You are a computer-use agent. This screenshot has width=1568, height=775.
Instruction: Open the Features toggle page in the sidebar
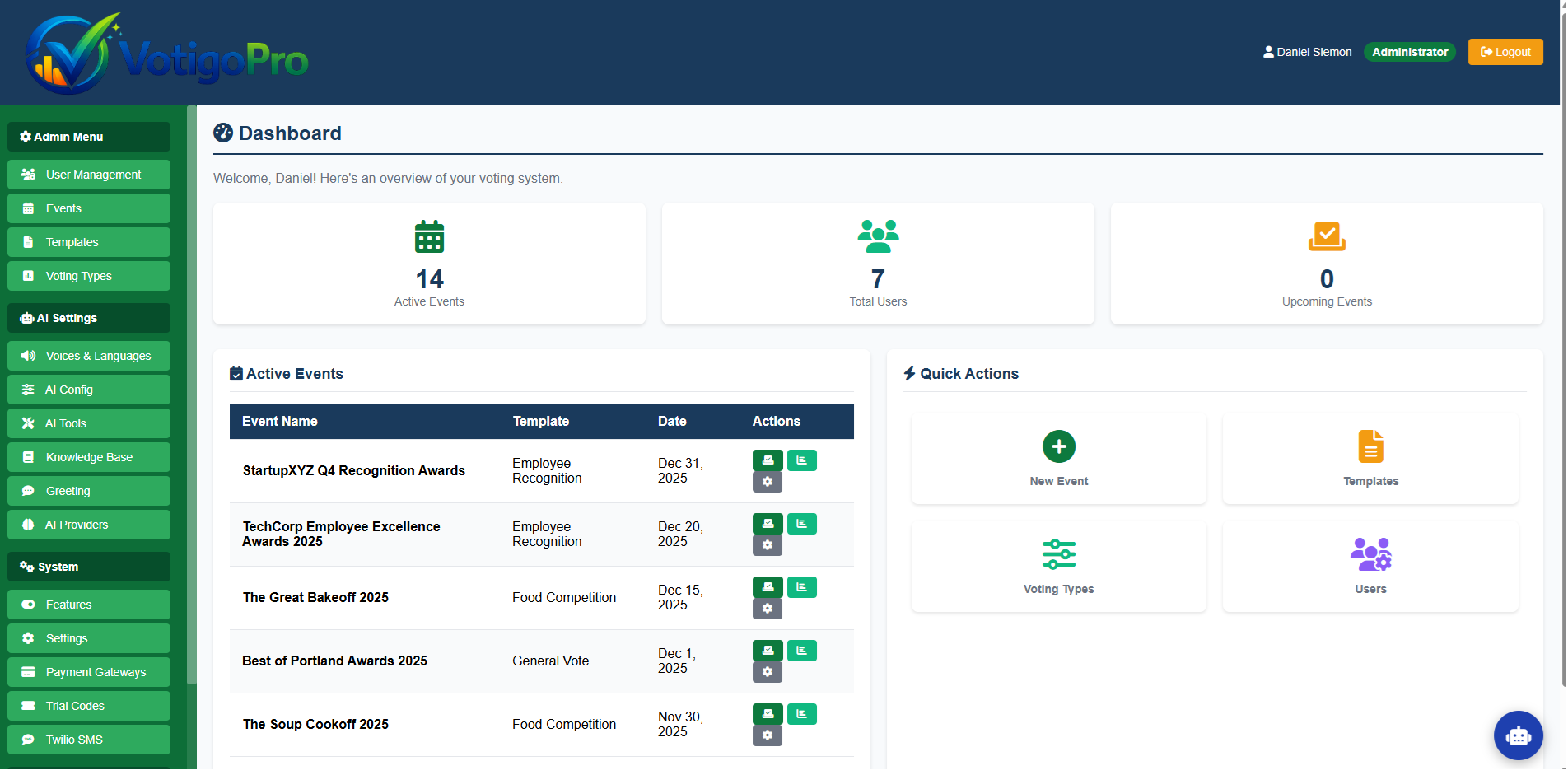(89, 605)
